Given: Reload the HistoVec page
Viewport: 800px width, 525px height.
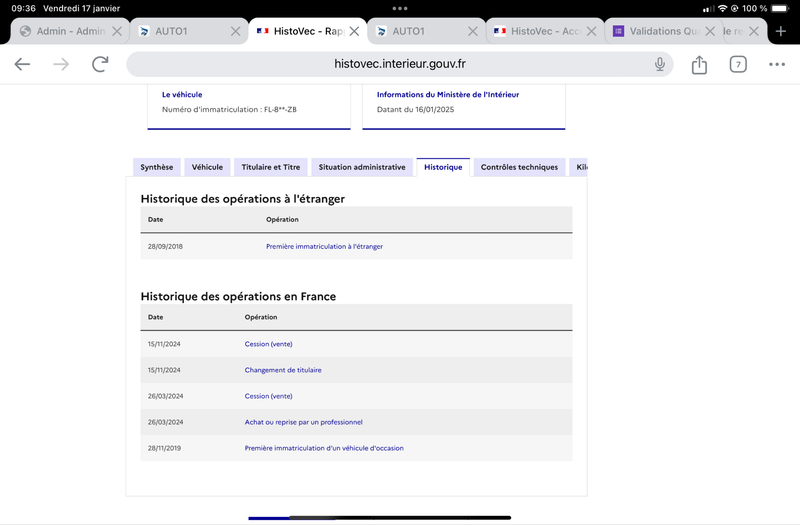Looking at the screenshot, I should point(100,64).
